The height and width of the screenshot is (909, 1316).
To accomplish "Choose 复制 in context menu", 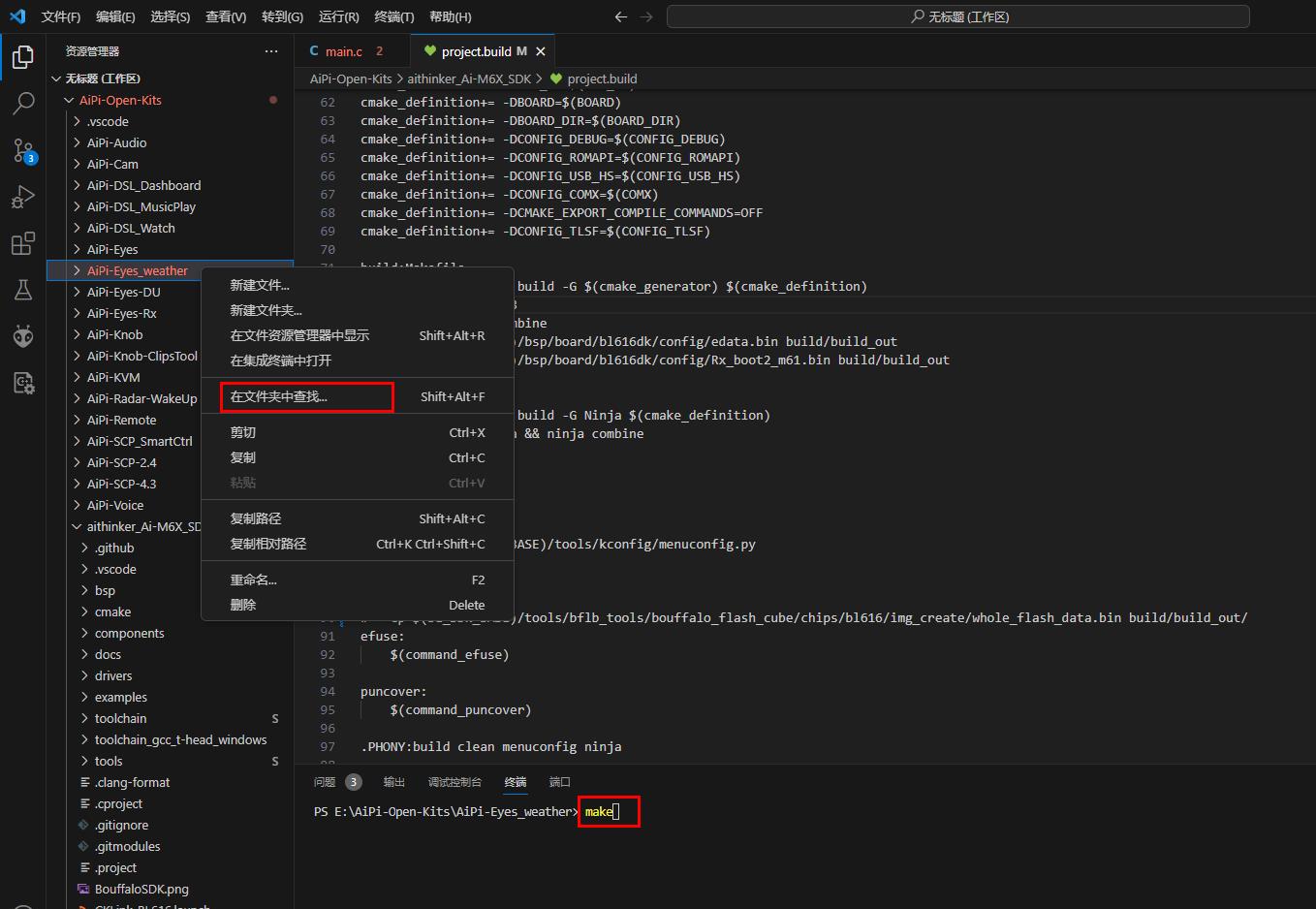I will tap(357, 457).
